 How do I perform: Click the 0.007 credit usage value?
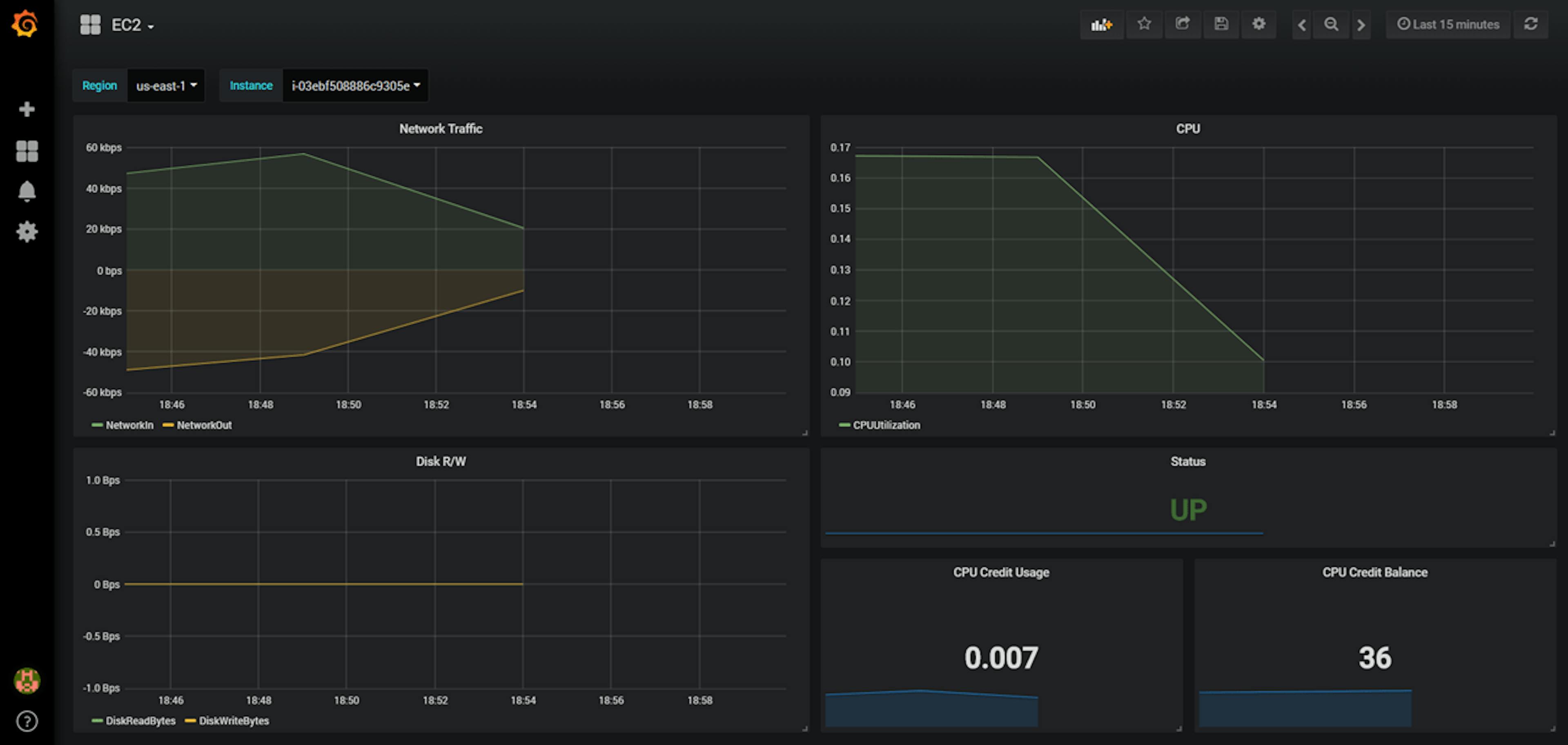tap(1001, 658)
